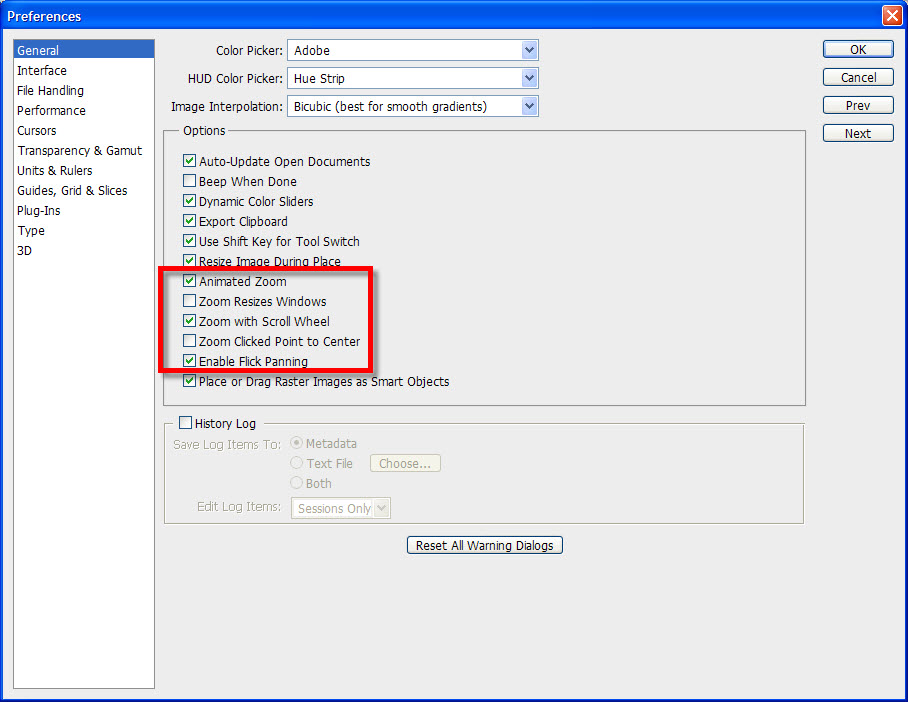Open Type preferences section

tap(31, 231)
